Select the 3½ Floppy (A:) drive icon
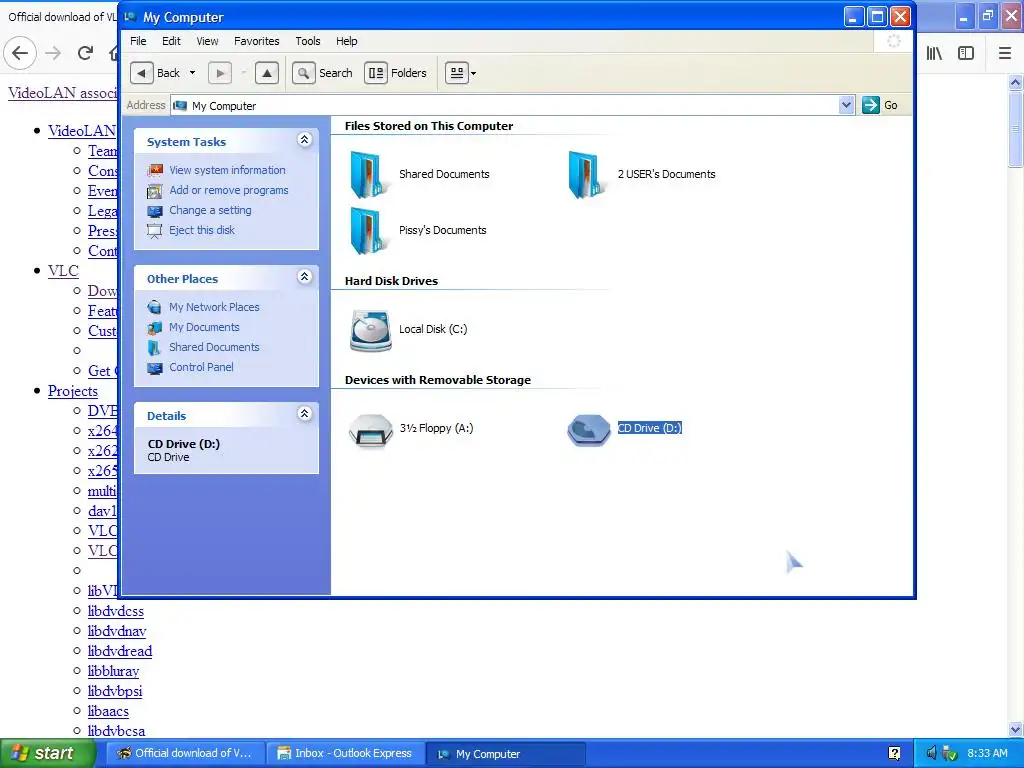The height and width of the screenshot is (768, 1024). 370,430
